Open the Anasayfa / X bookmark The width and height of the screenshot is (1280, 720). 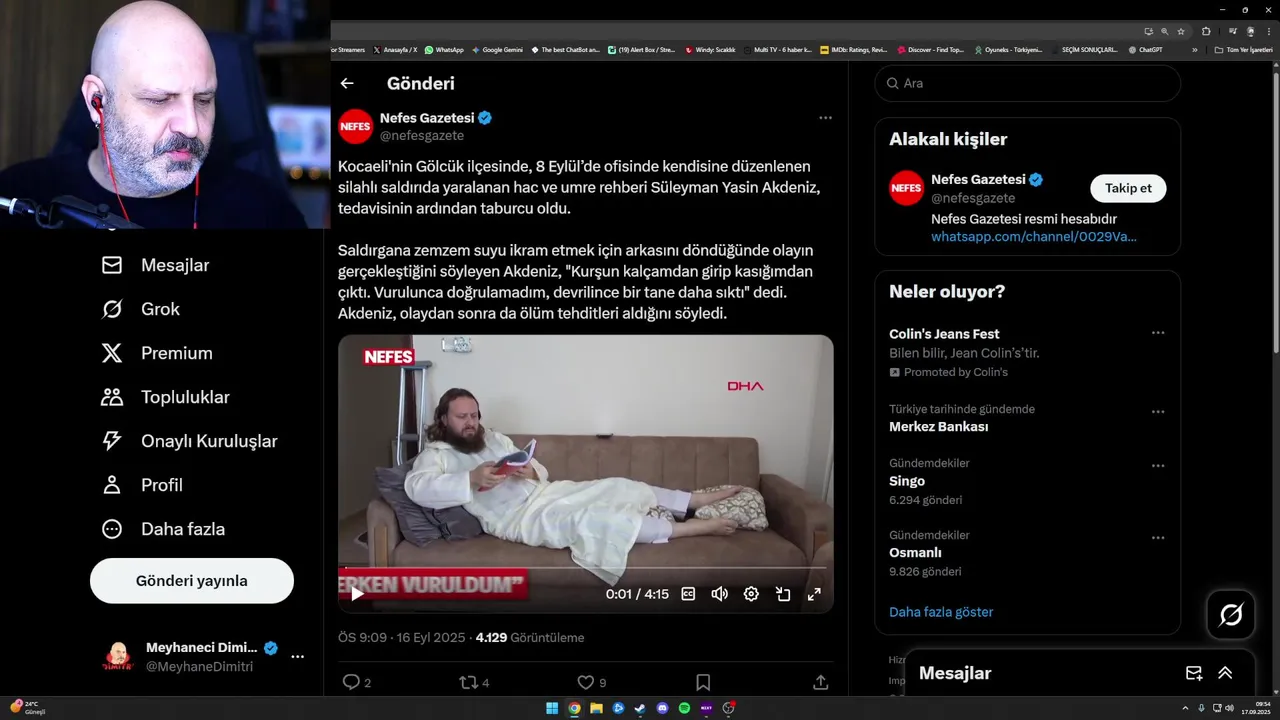[395, 49]
